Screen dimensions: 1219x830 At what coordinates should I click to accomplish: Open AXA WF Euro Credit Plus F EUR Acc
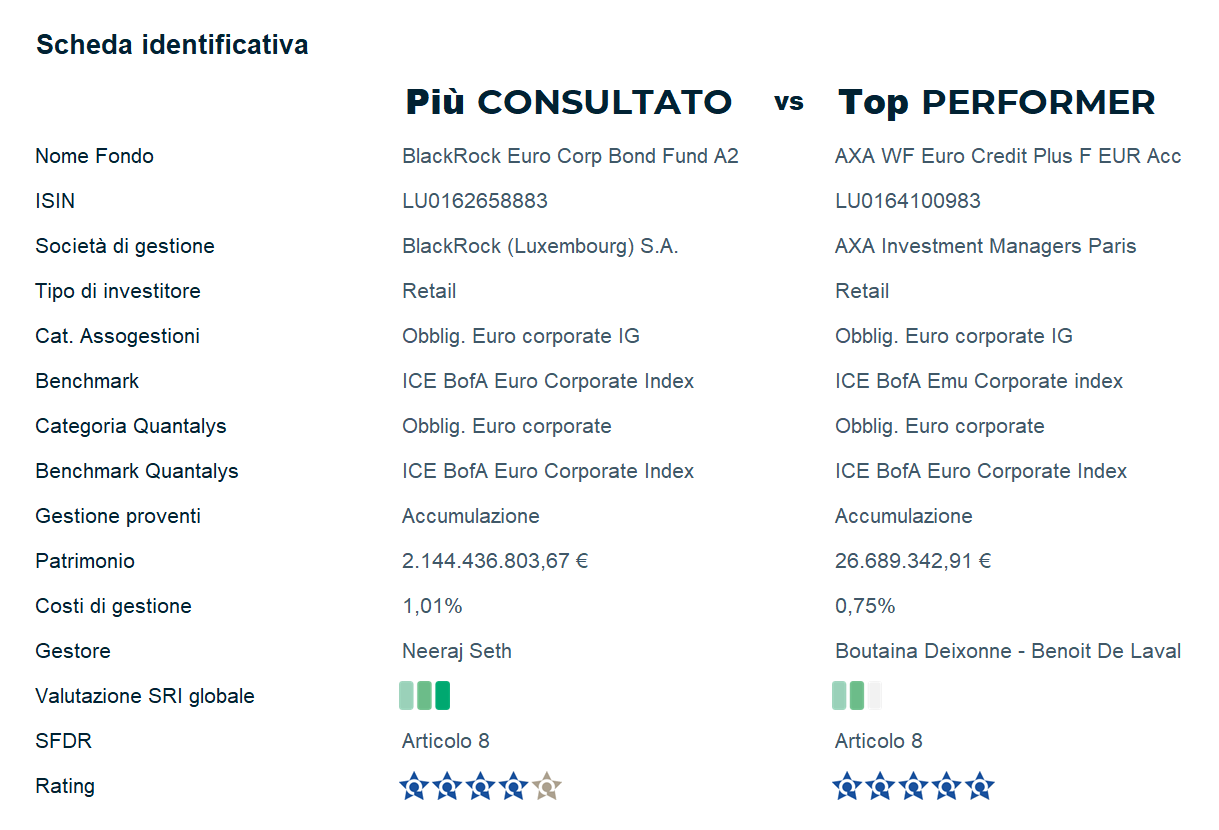pos(1008,156)
